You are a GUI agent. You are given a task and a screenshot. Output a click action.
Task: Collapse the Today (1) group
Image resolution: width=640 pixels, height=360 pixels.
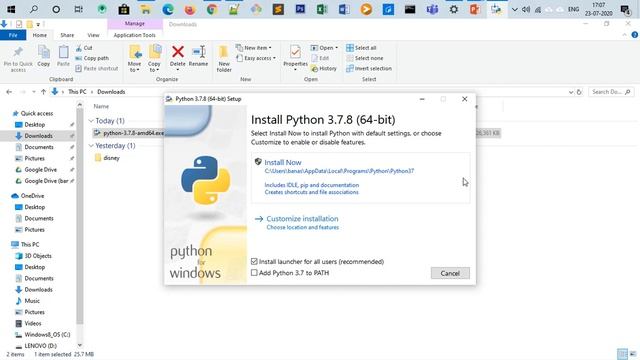click(91, 121)
